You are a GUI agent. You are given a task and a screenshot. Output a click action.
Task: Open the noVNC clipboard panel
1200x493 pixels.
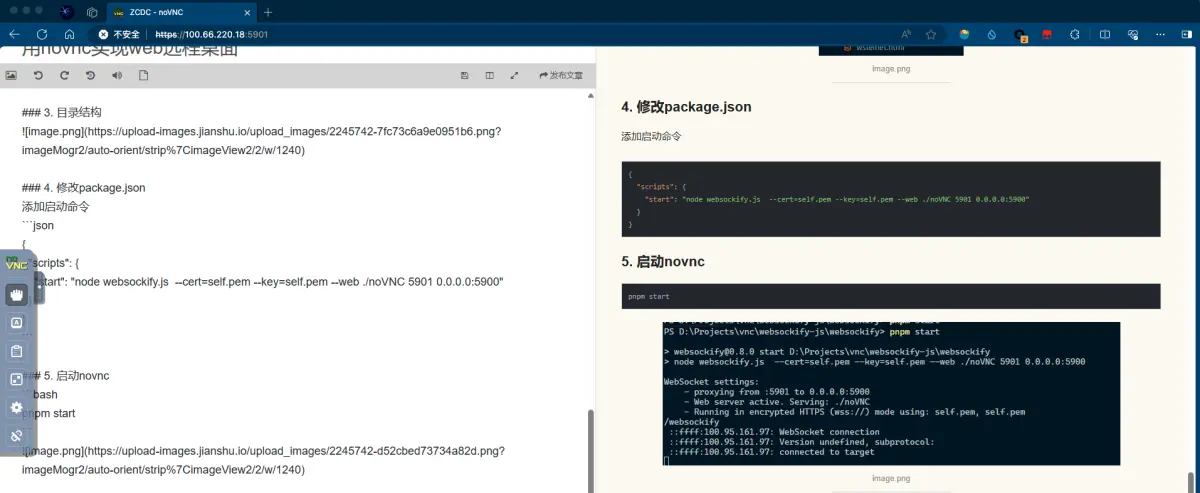click(x=16, y=351)
